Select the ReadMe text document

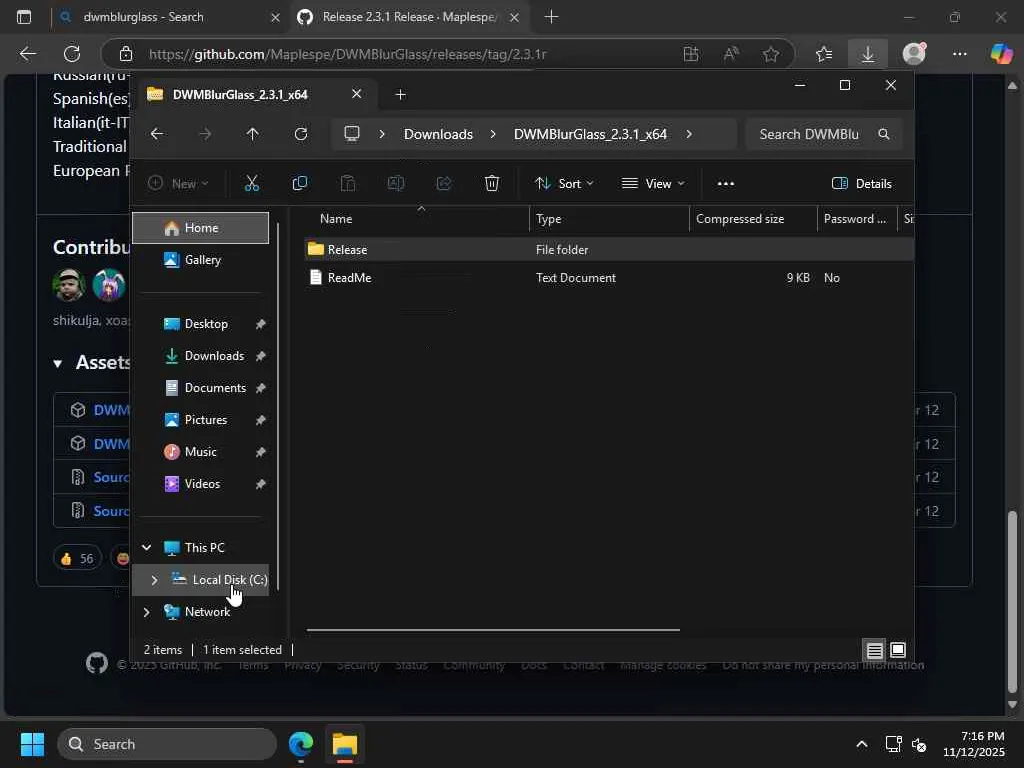point(609,278)
